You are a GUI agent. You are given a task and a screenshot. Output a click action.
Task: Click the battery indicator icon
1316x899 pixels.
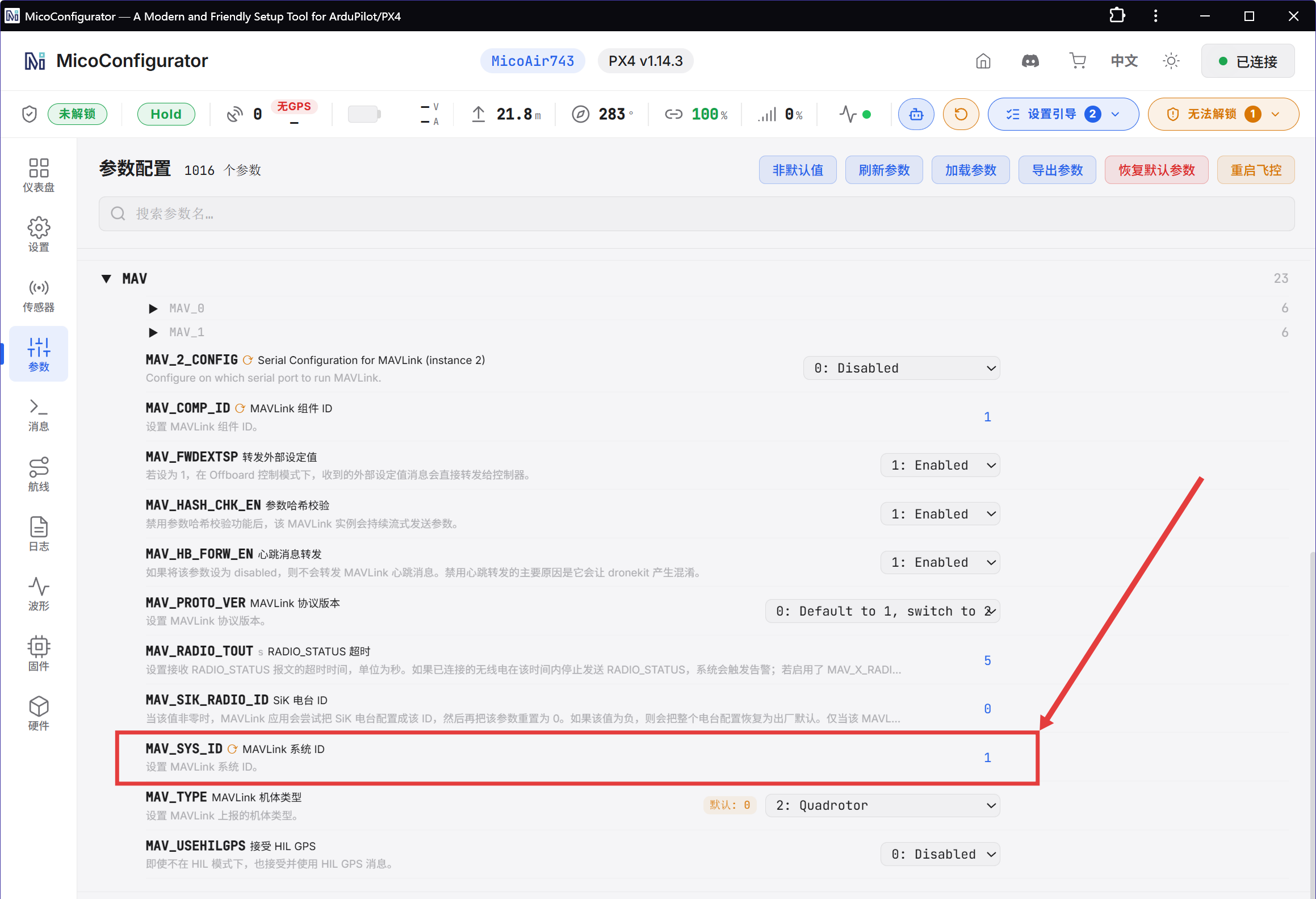tap(364, 114)
